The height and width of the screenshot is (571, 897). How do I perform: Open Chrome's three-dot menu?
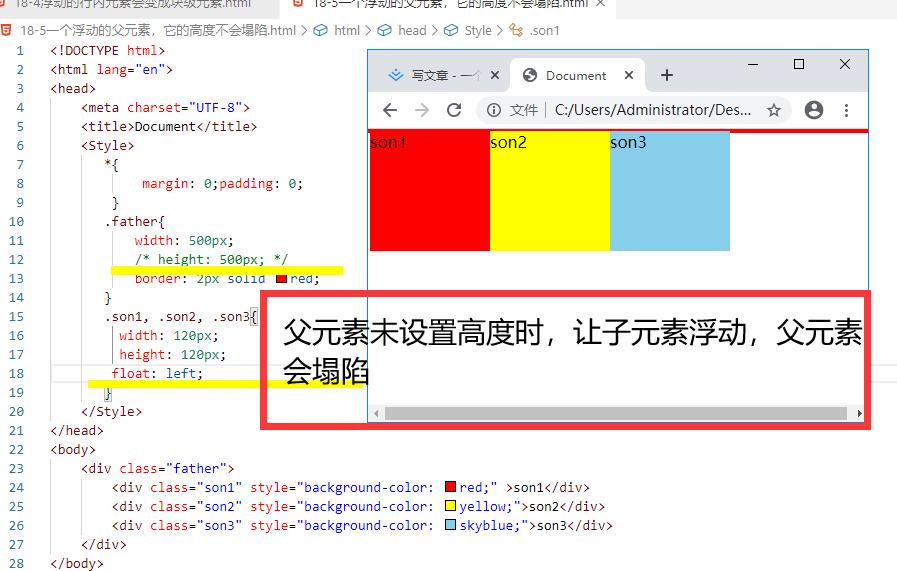tap(846, 110)
